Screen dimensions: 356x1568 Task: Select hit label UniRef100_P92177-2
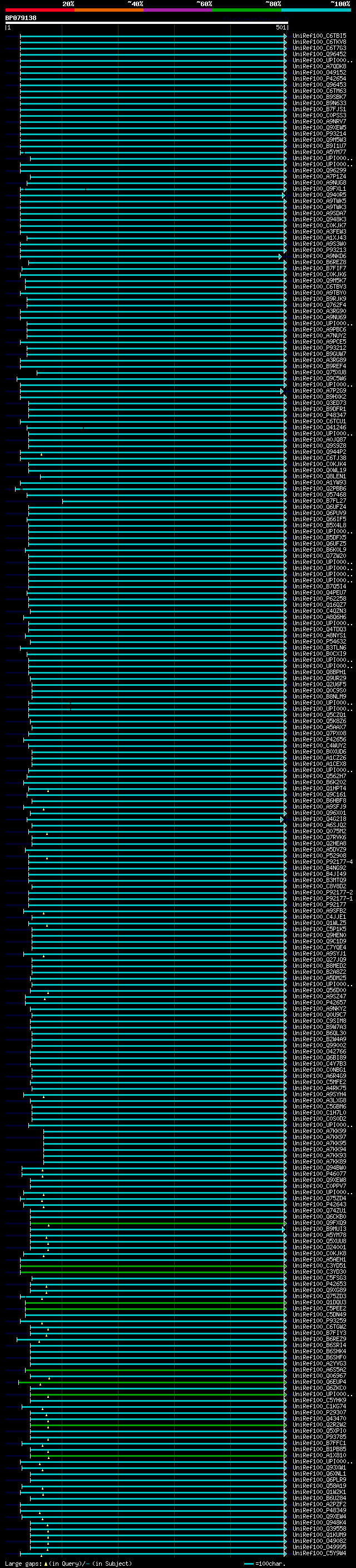click(323, 892)
